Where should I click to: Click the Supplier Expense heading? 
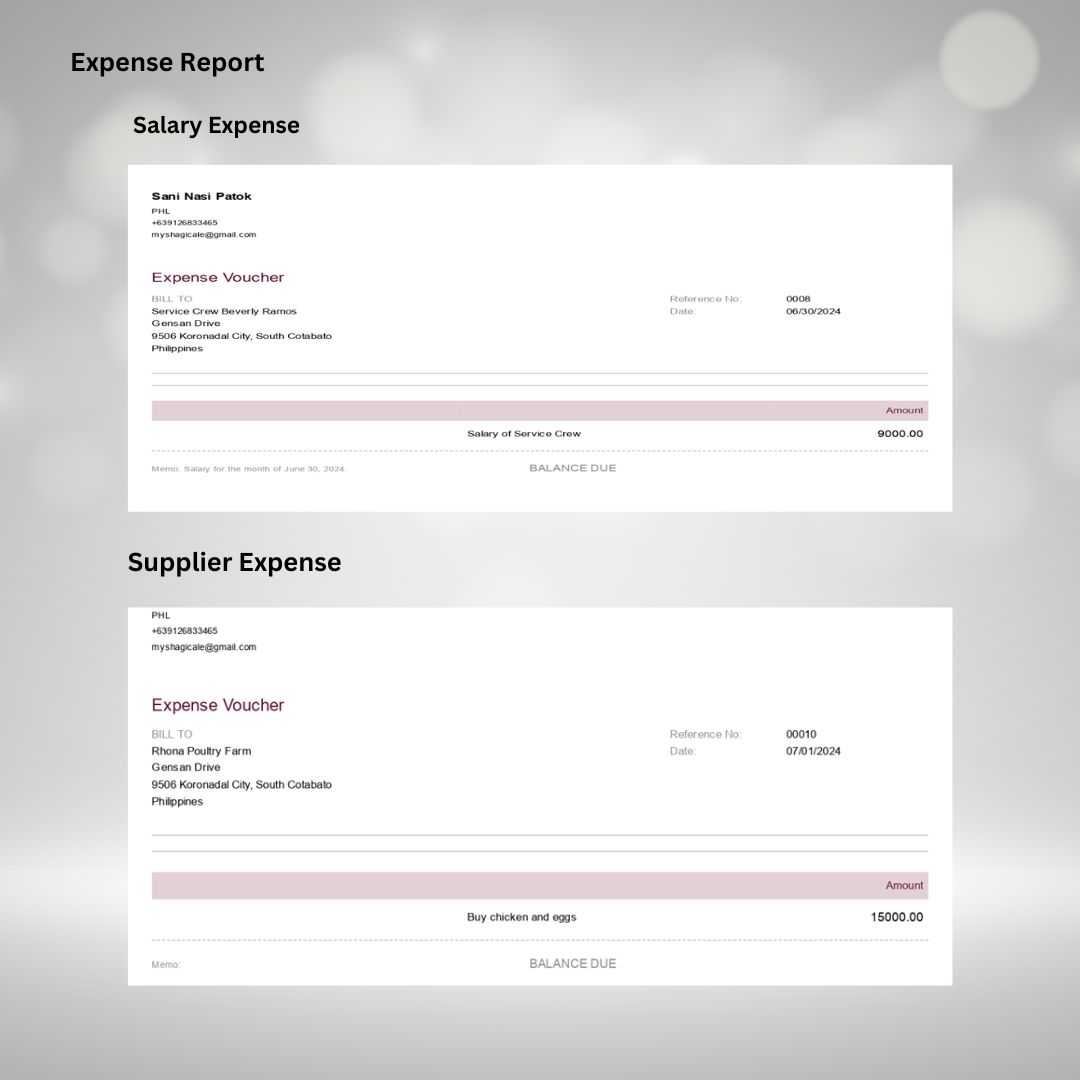point(234,562)
